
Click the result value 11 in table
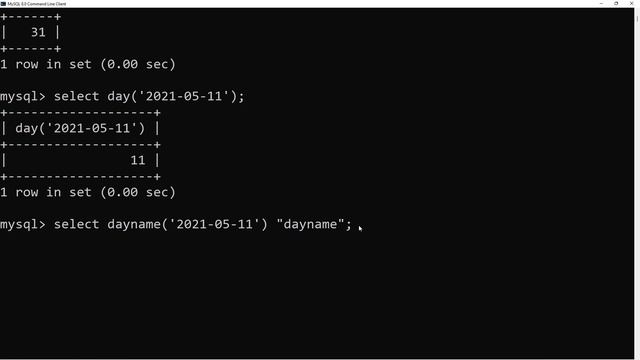coord(138,160)
